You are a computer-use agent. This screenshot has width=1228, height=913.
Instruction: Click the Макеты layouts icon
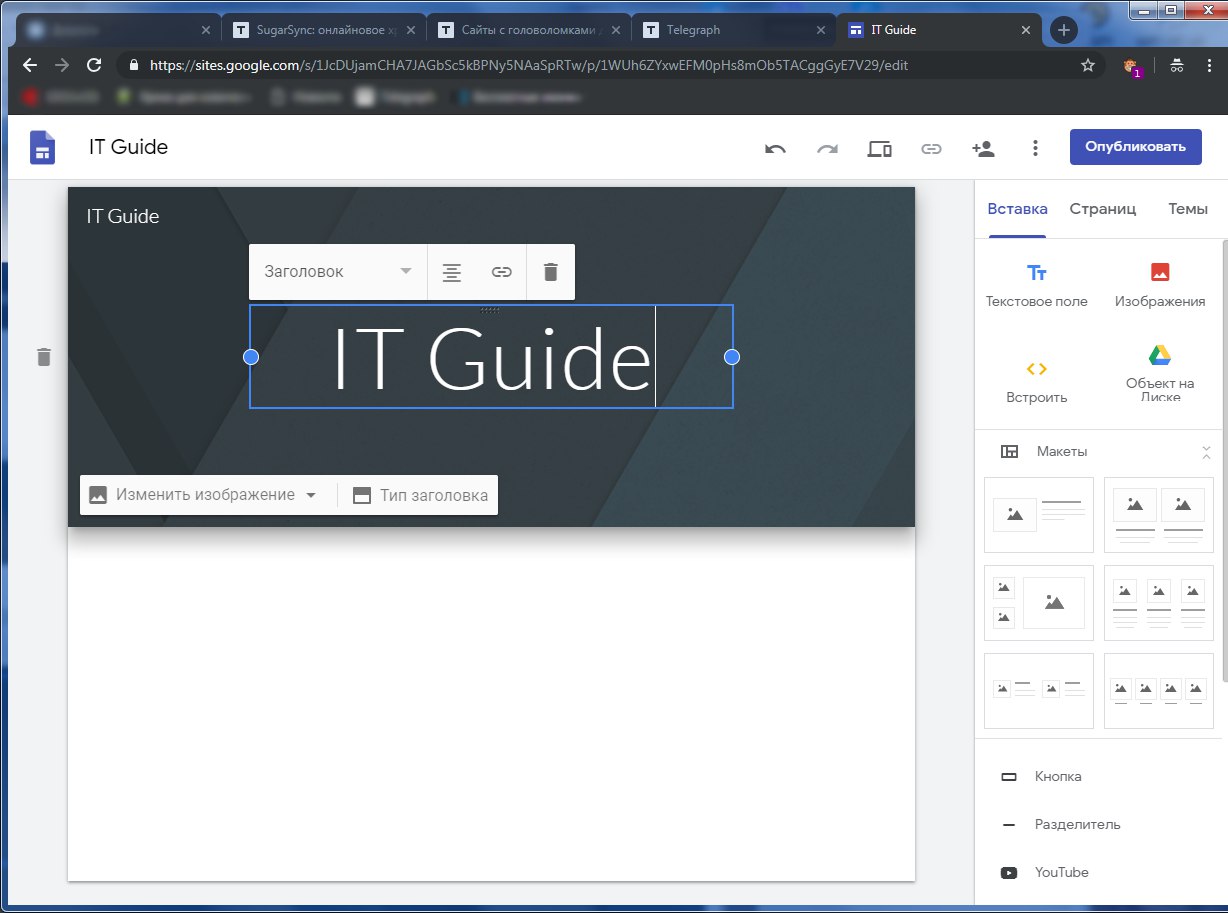tap(1010, 452)
